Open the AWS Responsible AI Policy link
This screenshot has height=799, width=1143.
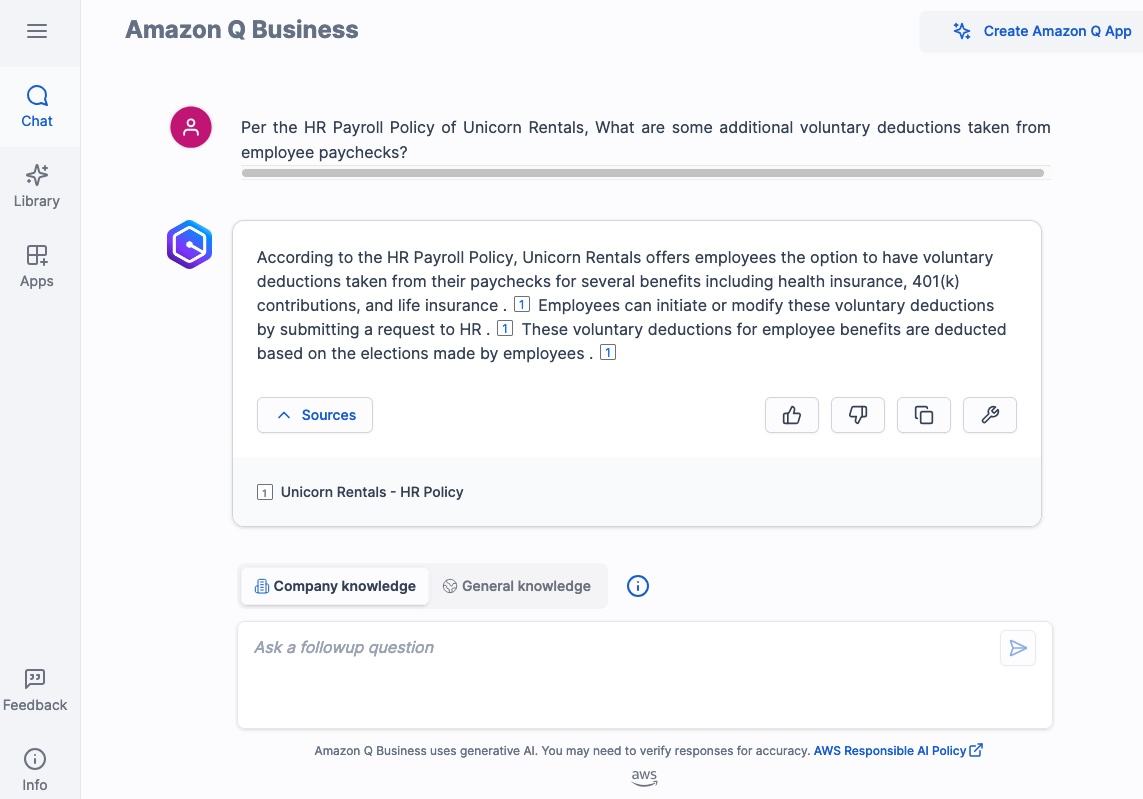[890, 750]
